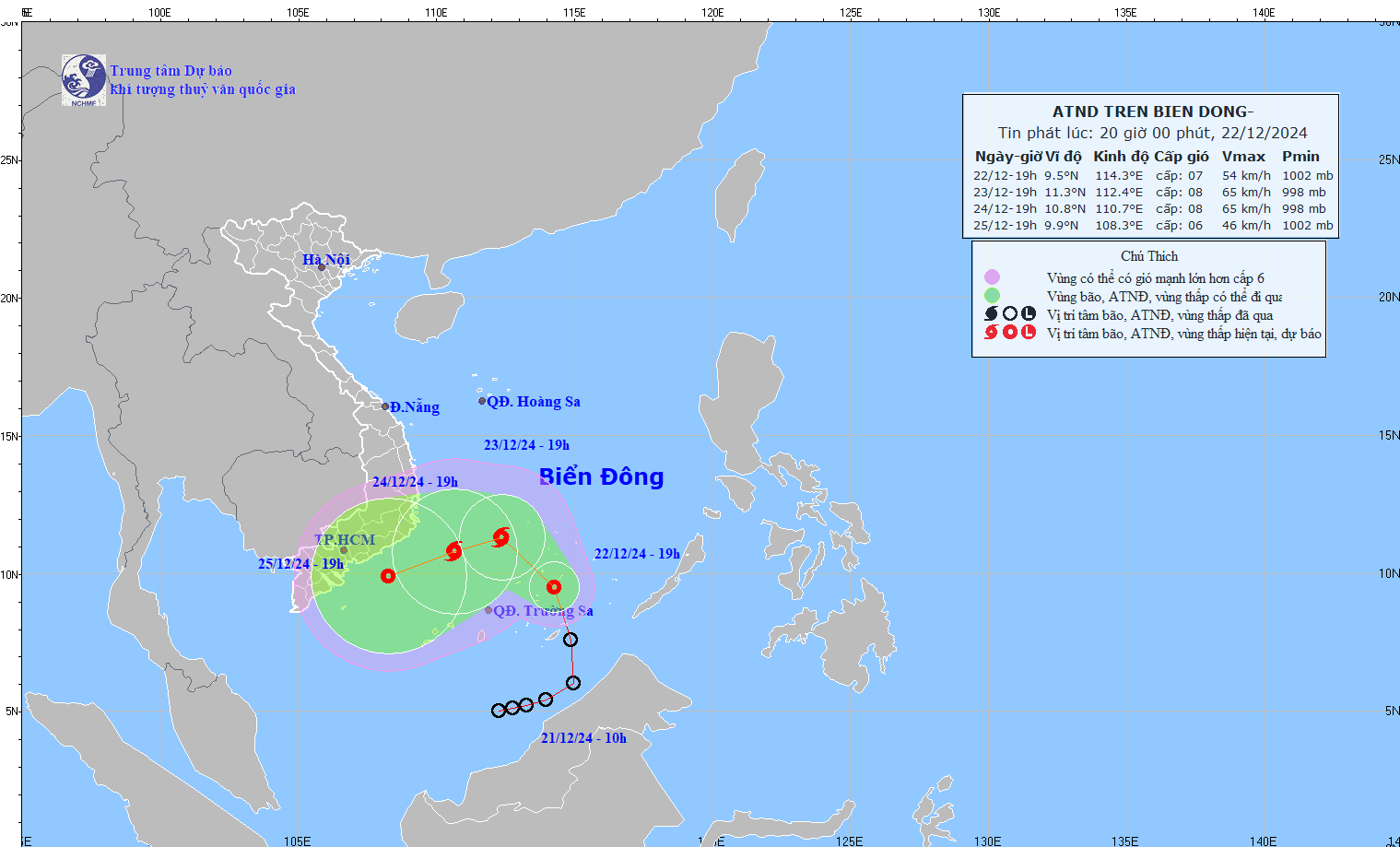Screen dimensions: 1400x847
Task: Click the current depression center marker for 22/12/24 19h
Action: (553, 587)
